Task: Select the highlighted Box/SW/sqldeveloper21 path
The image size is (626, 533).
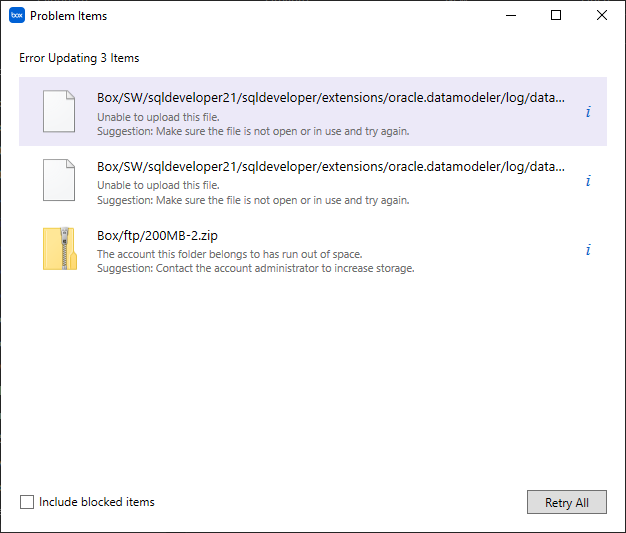Action: click(330, 98)
